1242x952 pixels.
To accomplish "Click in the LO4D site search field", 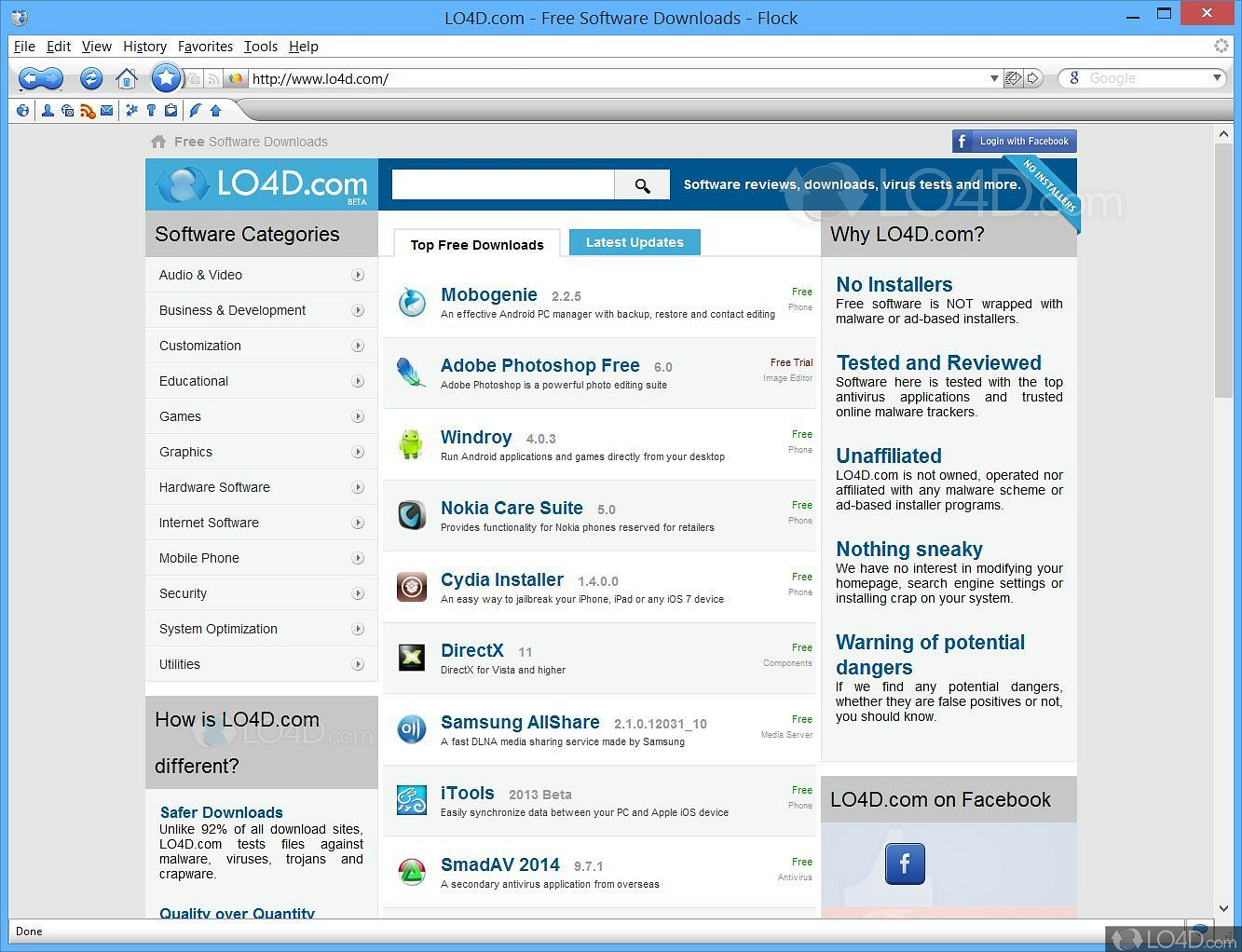I will point(503,184).
